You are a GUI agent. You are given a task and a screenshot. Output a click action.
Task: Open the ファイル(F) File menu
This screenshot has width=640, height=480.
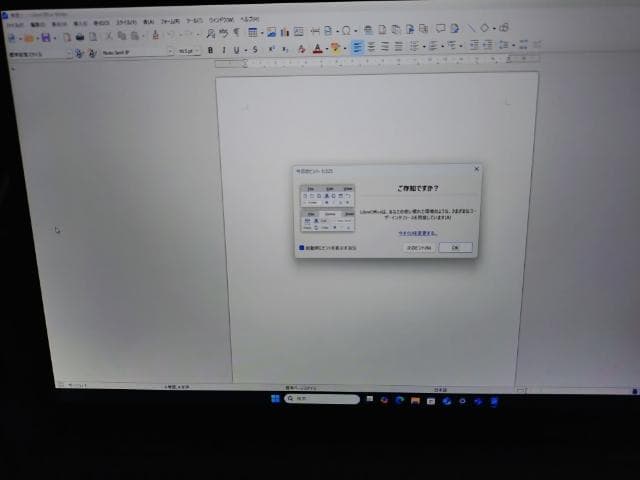coord(15,25)
